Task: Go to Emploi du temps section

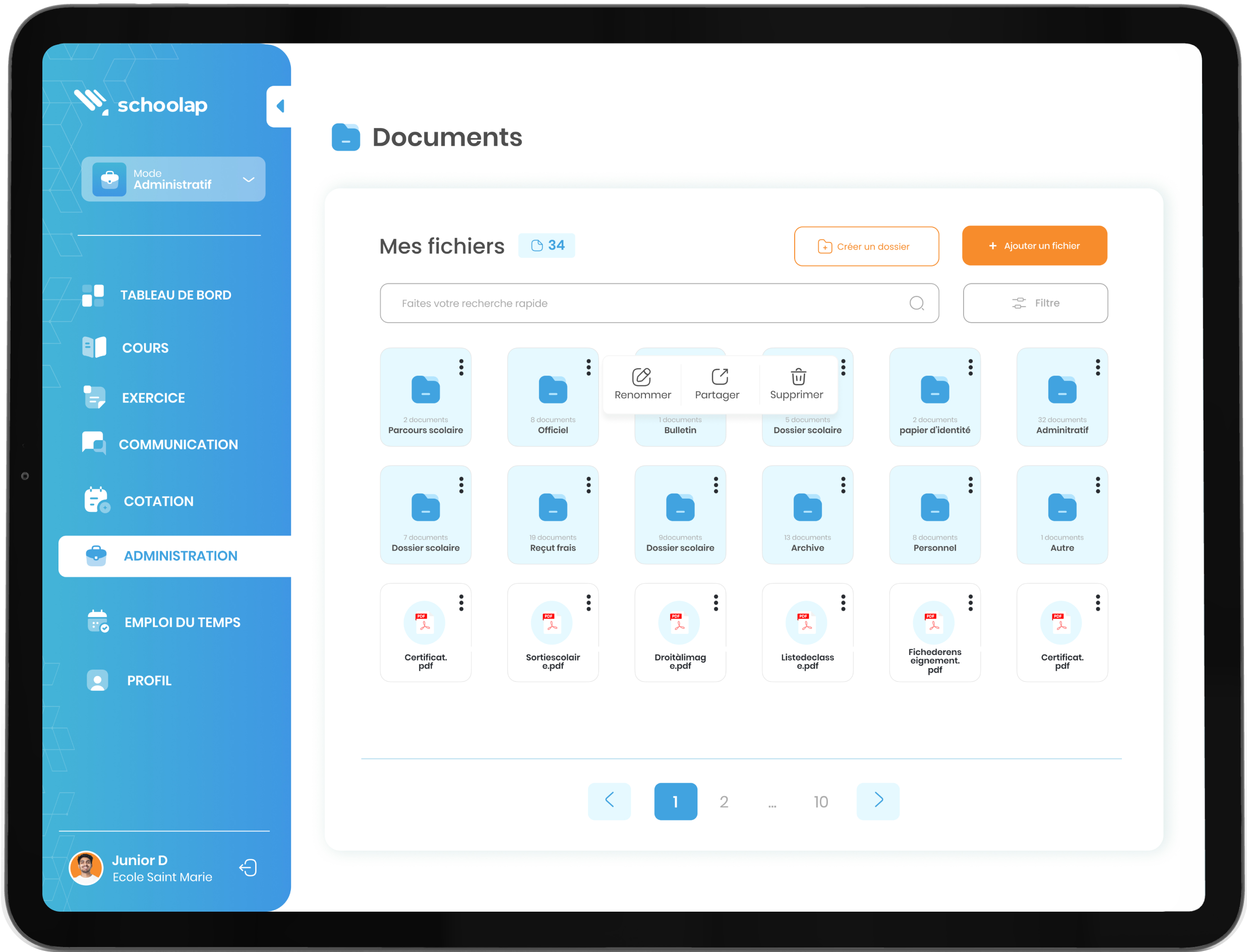Action: 182,622
